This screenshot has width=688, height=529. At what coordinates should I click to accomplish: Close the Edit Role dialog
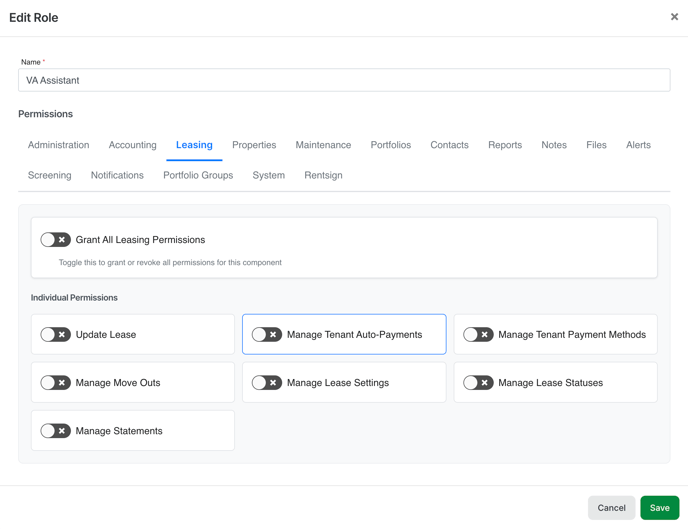coord(674,17)
